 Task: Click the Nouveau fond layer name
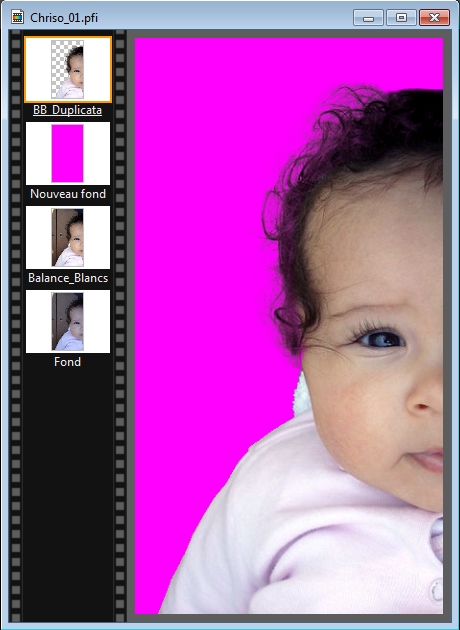(68, 194)
